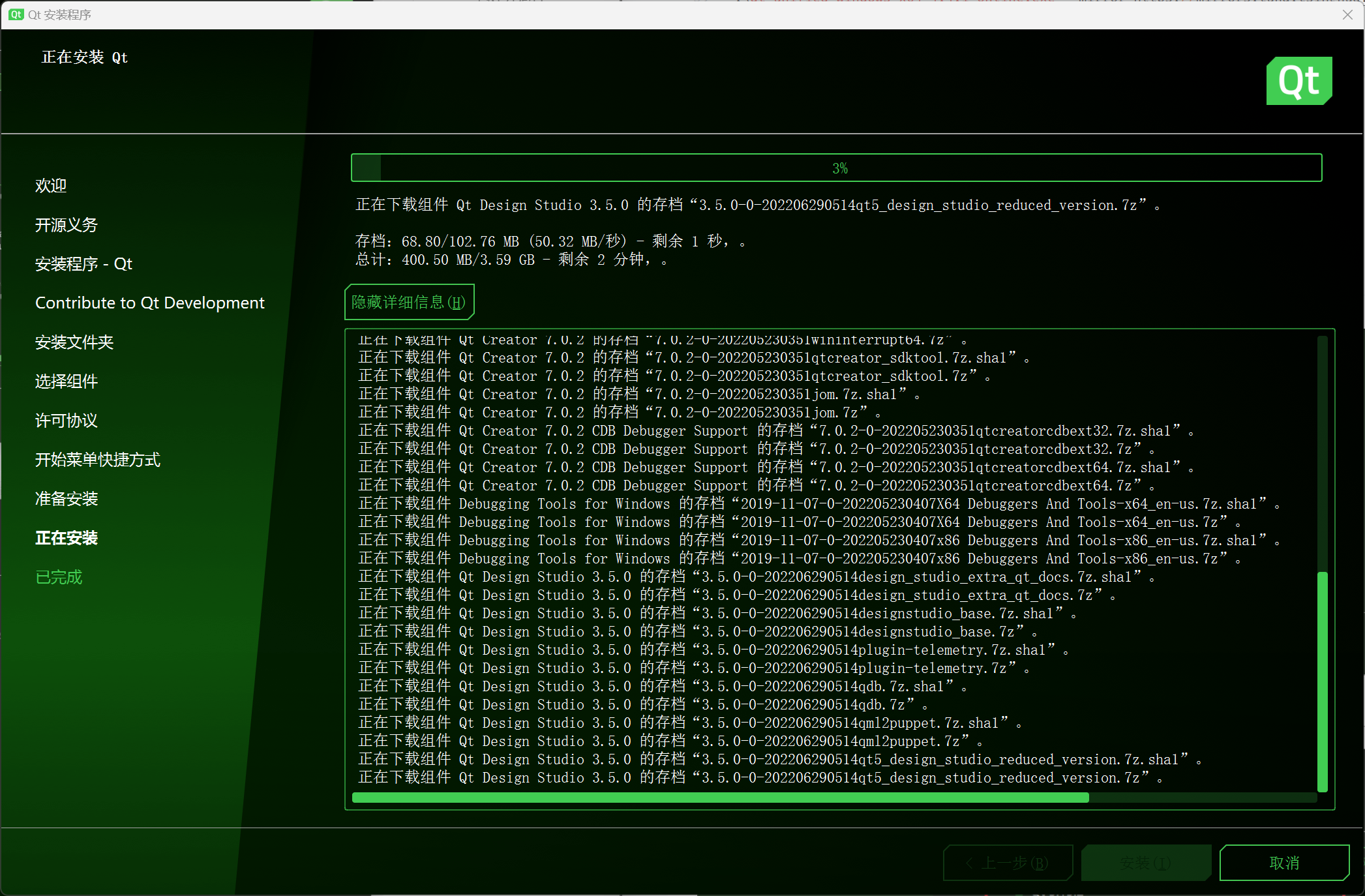
Task: Click log line for qml2puppet.7z.sha1
Action: coord(690,723)
